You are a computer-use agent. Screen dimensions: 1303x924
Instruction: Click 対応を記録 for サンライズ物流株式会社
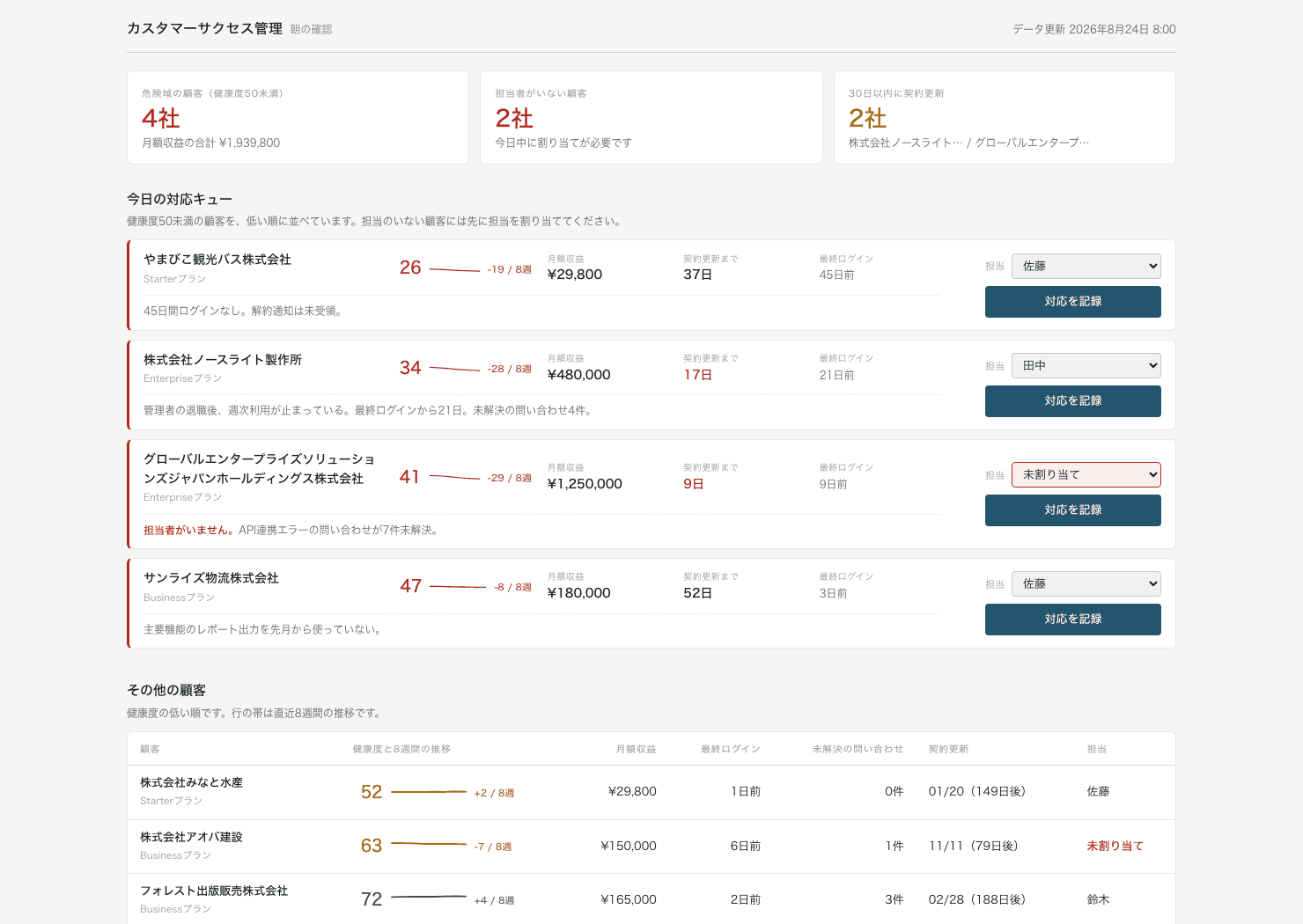click(1072, 620)
